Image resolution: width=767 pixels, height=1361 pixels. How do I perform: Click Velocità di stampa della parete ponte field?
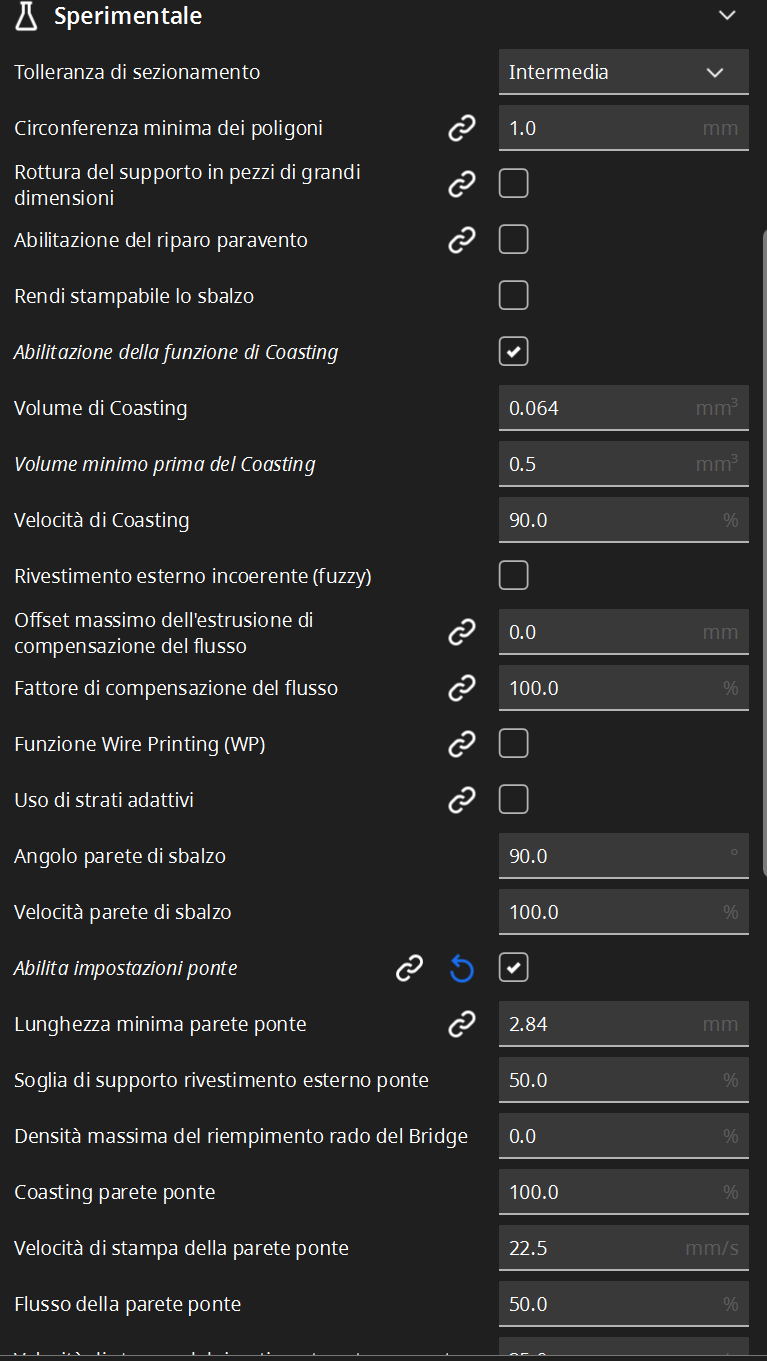pyautogui.click(x=624, y=1248)
